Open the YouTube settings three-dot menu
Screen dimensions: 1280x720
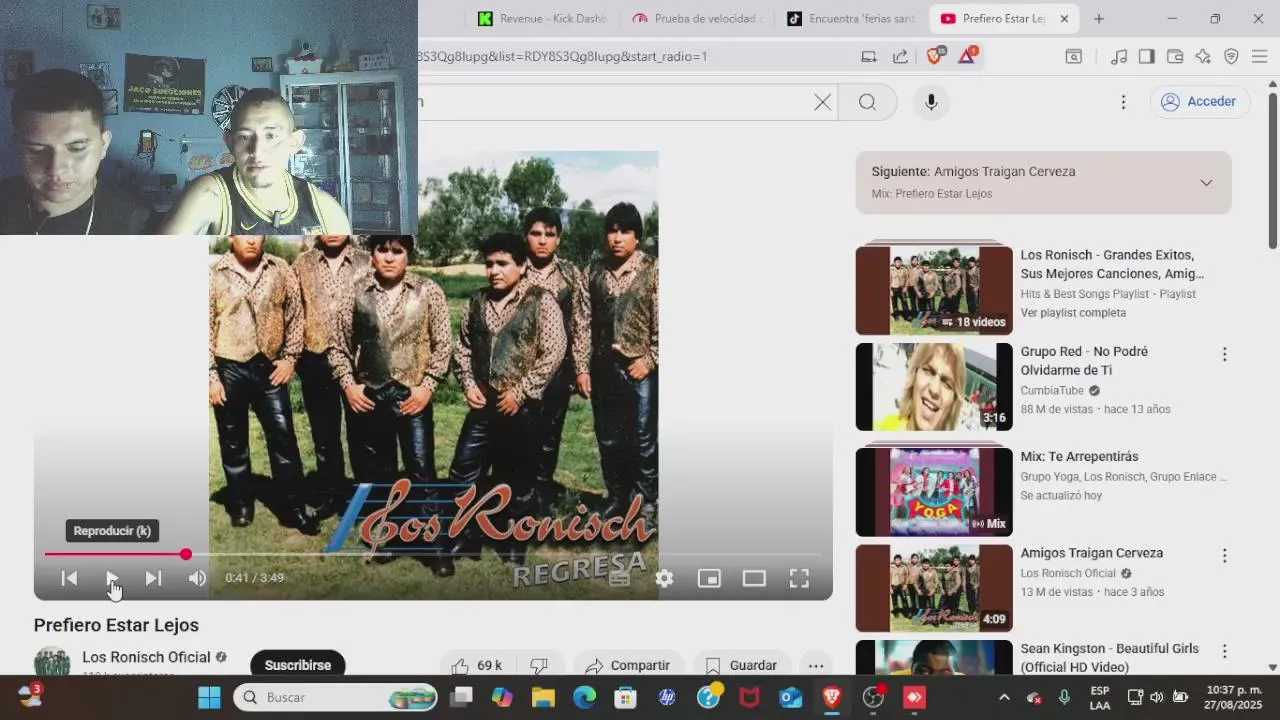point(1123,102)
